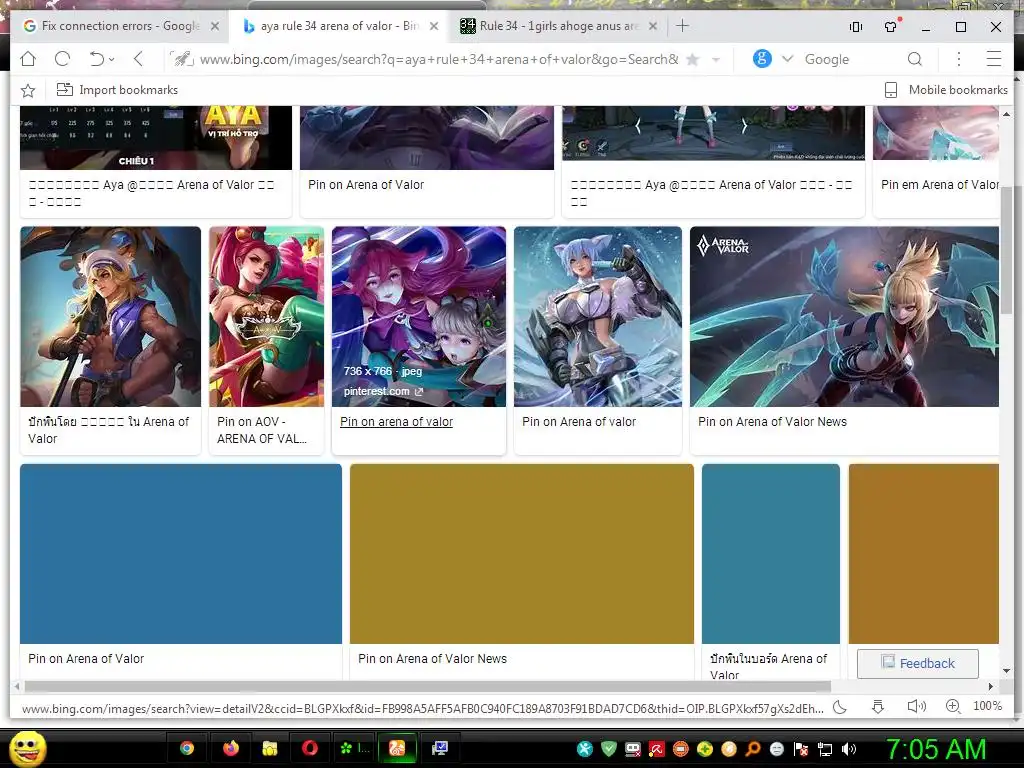Open Firefox from the taskbar
The width and height of the screenshot is (1024, 768).
[x=231, y=748]
